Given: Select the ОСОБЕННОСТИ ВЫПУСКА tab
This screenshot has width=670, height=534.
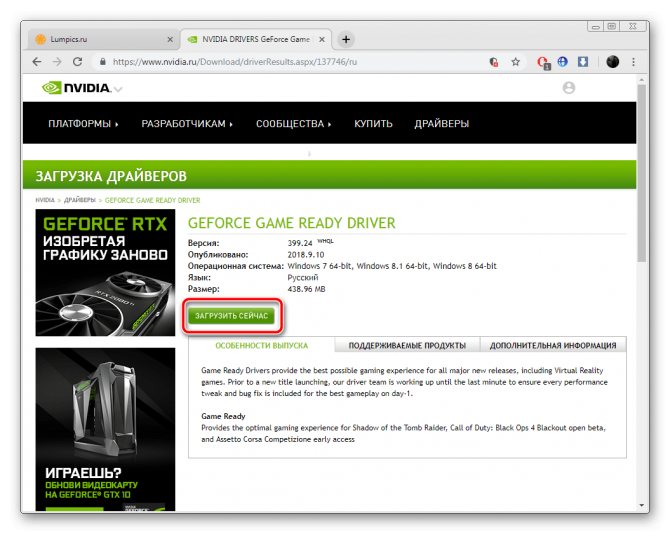Looking at the screenshot, I should pyautogui.click(x=262, y=345).
